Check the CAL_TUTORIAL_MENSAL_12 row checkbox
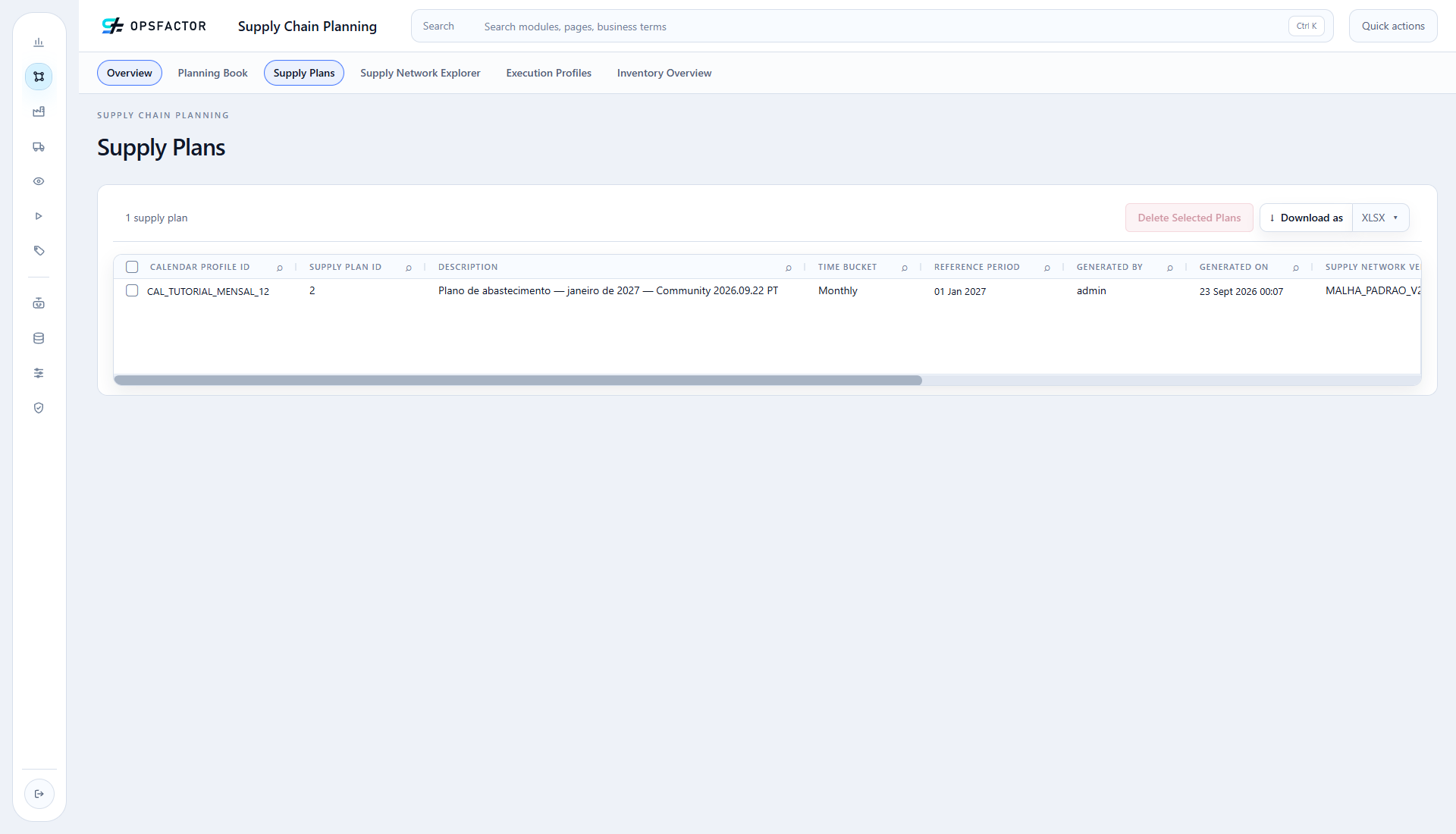The image size is (1456, 834). tap(132, 291)
